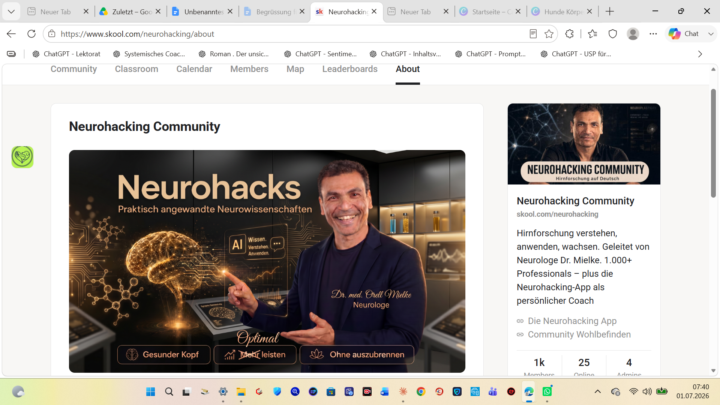Reload the page with the refresh icon
The image size is (720, 405).
coord(31,34)
